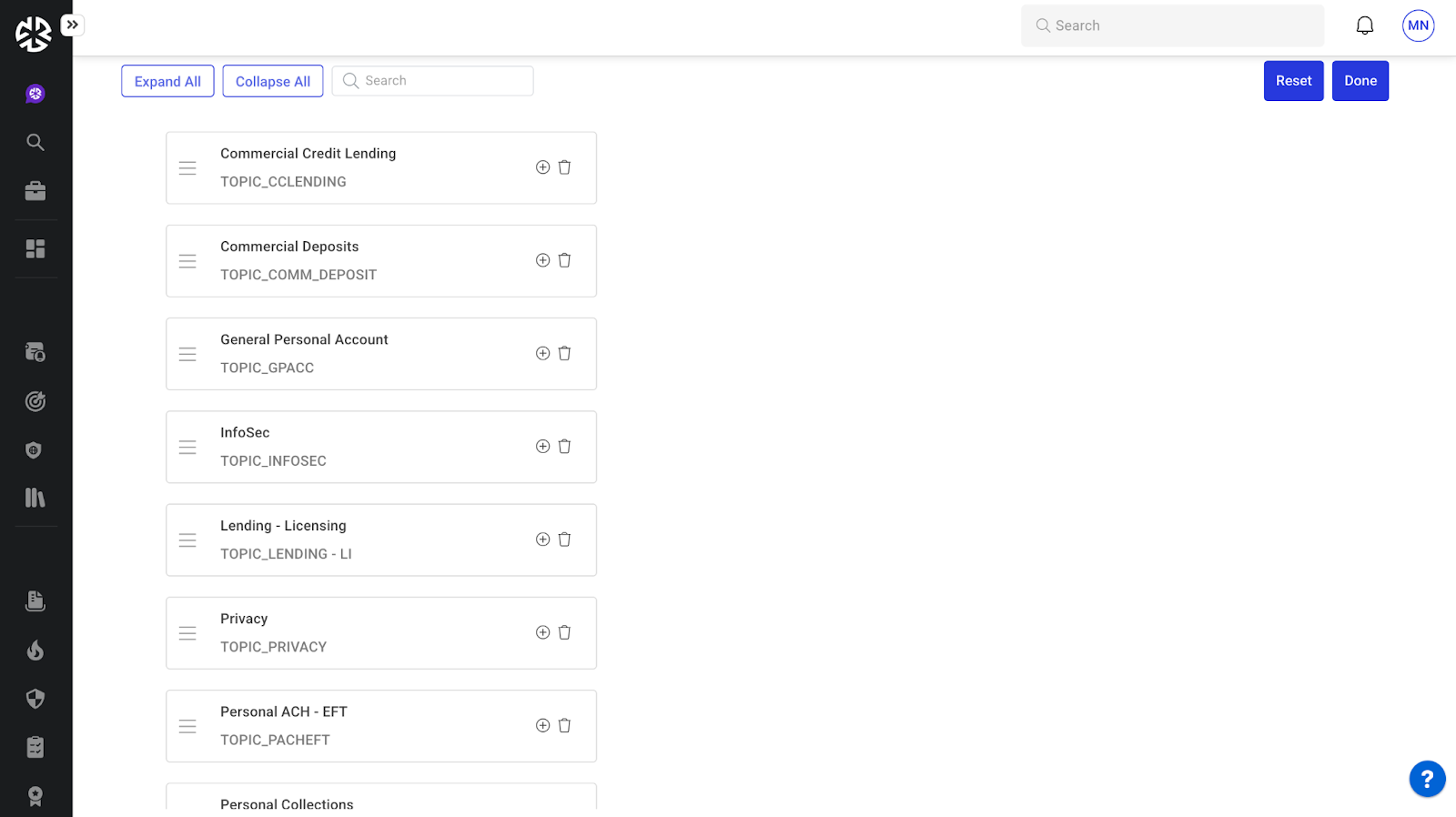Open the flame icon in sidebar
1456x817 pixels.
35,650
